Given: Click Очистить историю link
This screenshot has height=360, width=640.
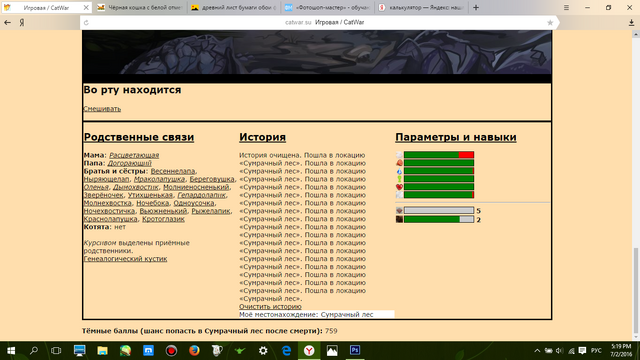Looking at the screenshot, I should pos(270,307).
